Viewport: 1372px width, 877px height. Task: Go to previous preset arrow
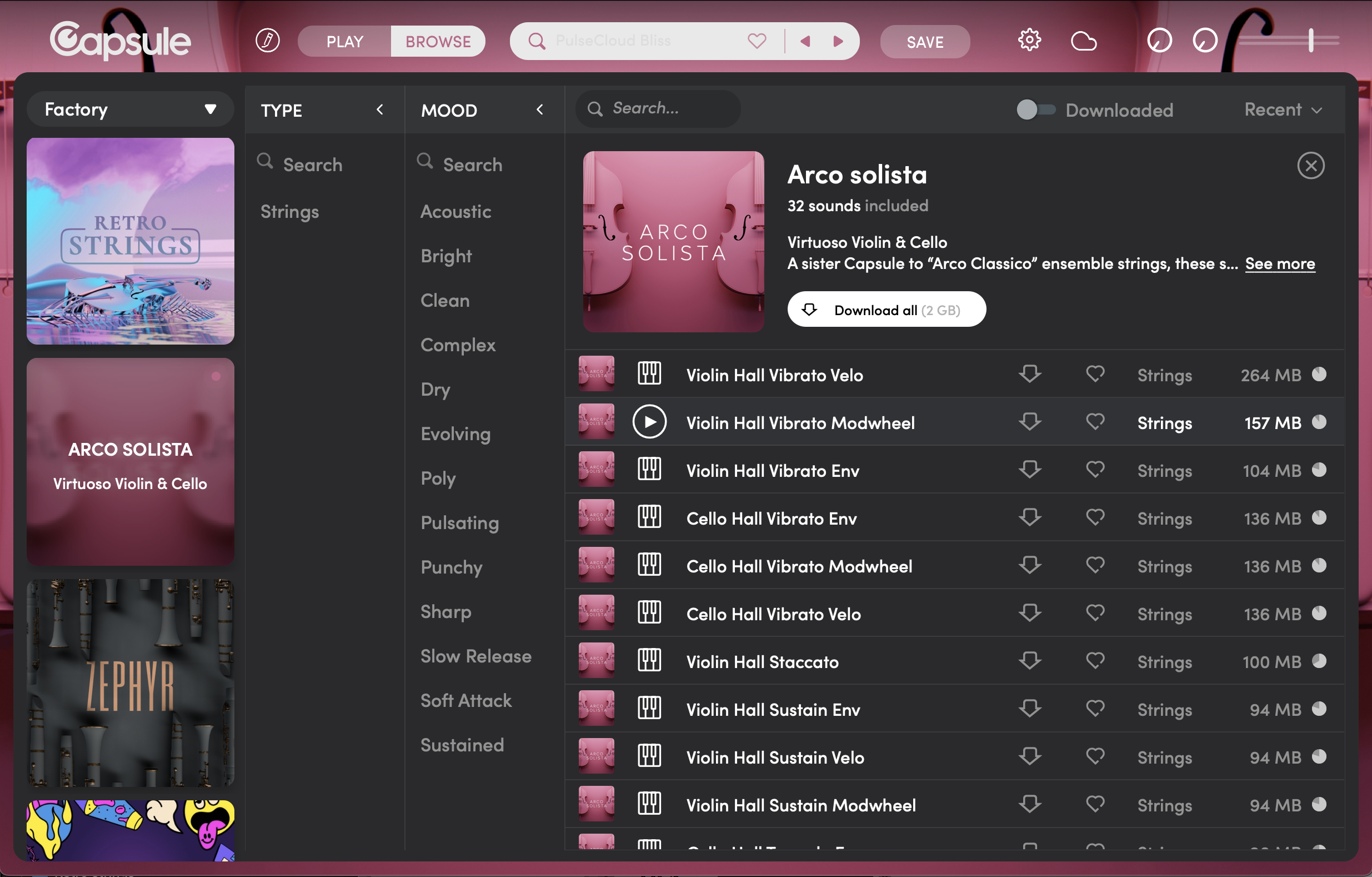pos(805,41)
